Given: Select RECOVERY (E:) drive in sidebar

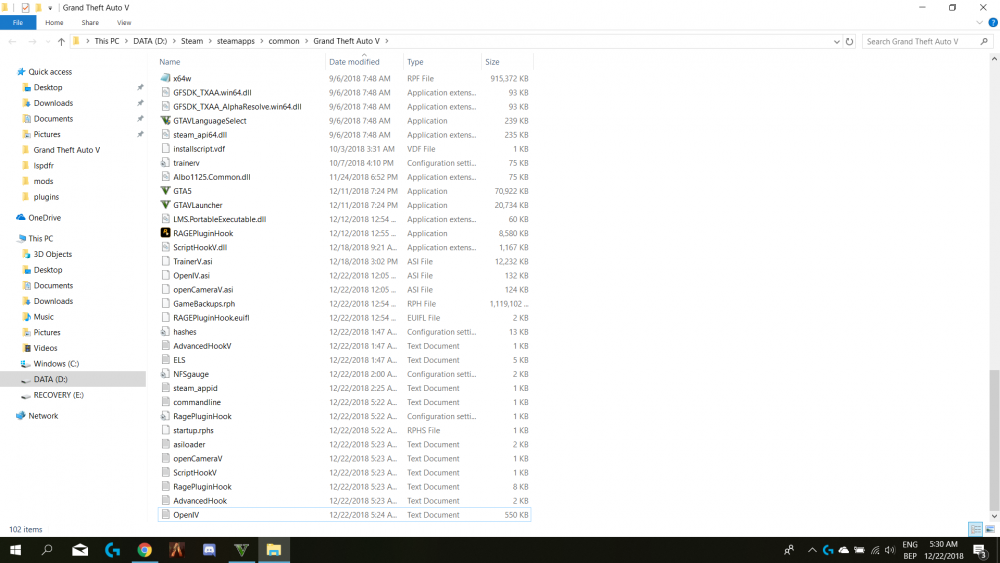Looking at the screenshot, I should coord(58,395).
